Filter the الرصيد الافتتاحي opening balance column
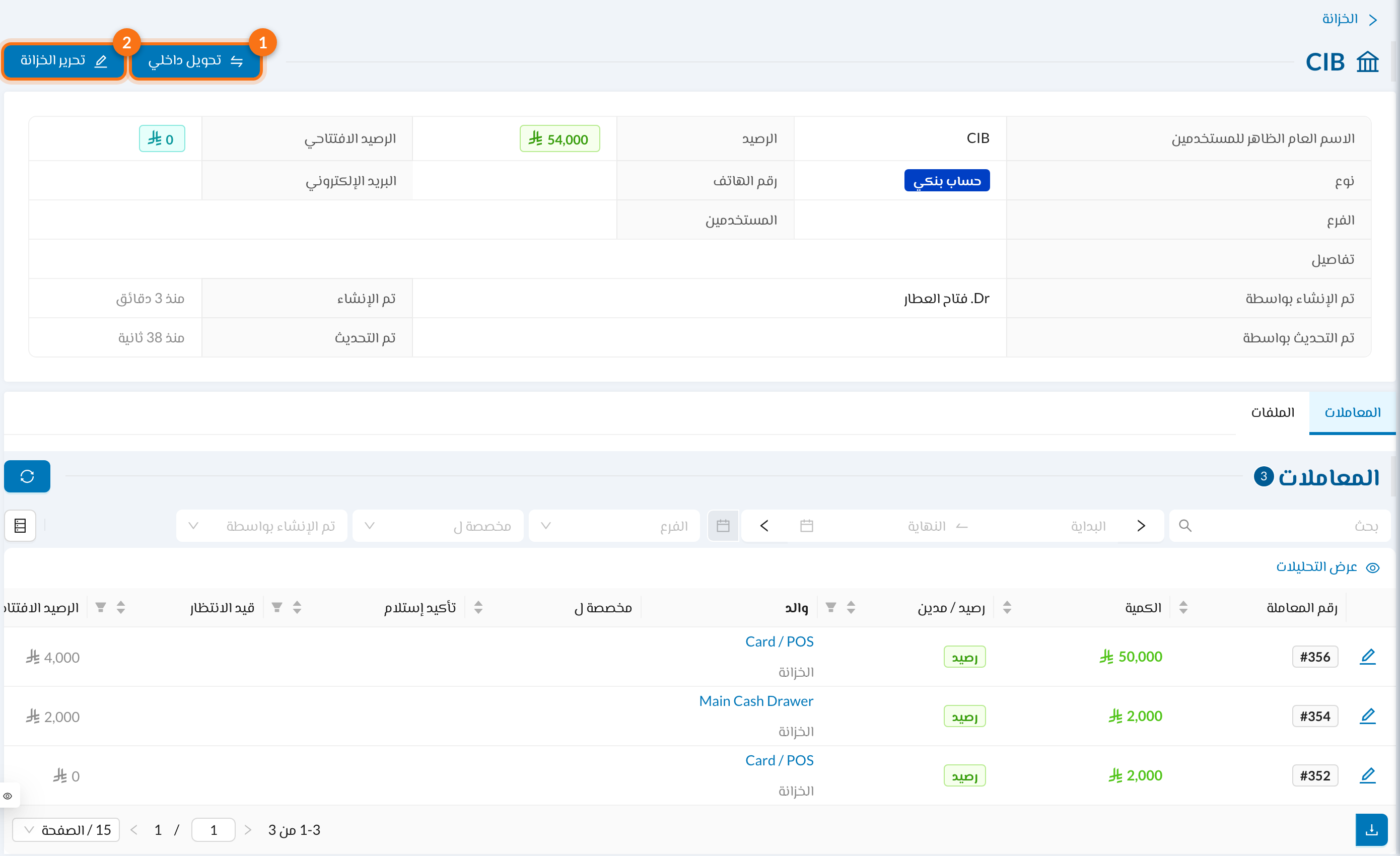The height and width of the screenshot is (856, 1400). [x=101, y=607]
